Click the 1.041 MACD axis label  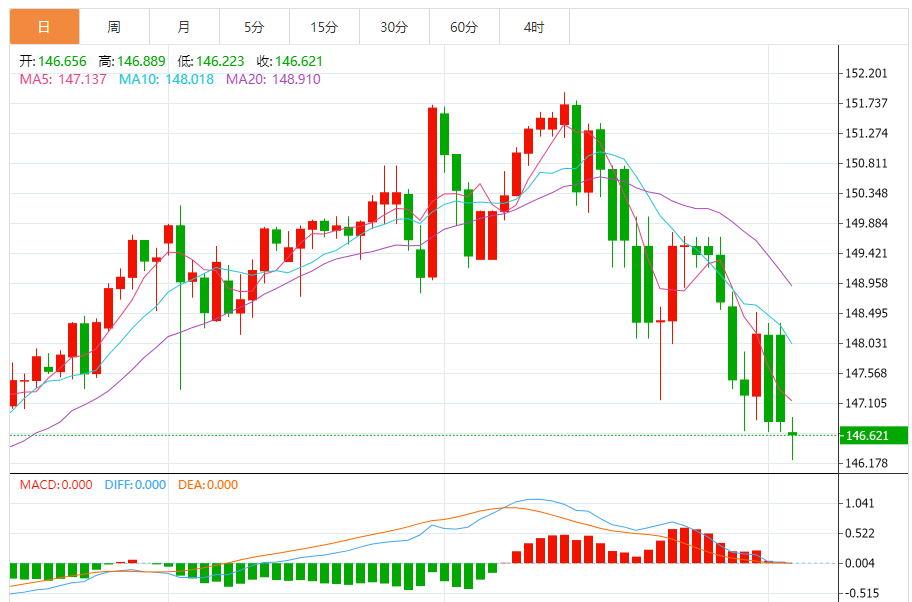pos(860,504)
